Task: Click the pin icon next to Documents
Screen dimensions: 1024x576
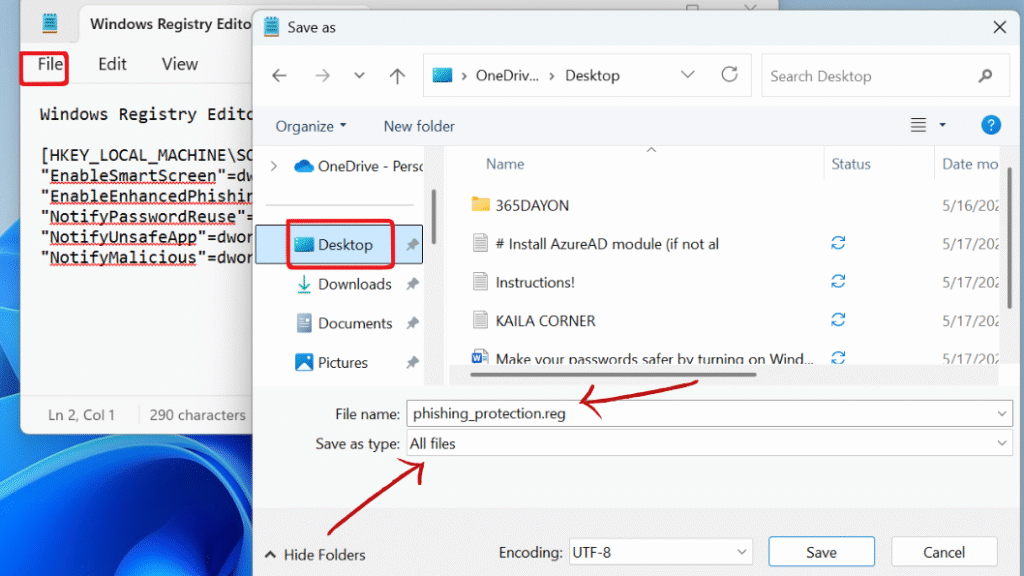Action: [412, 323]
